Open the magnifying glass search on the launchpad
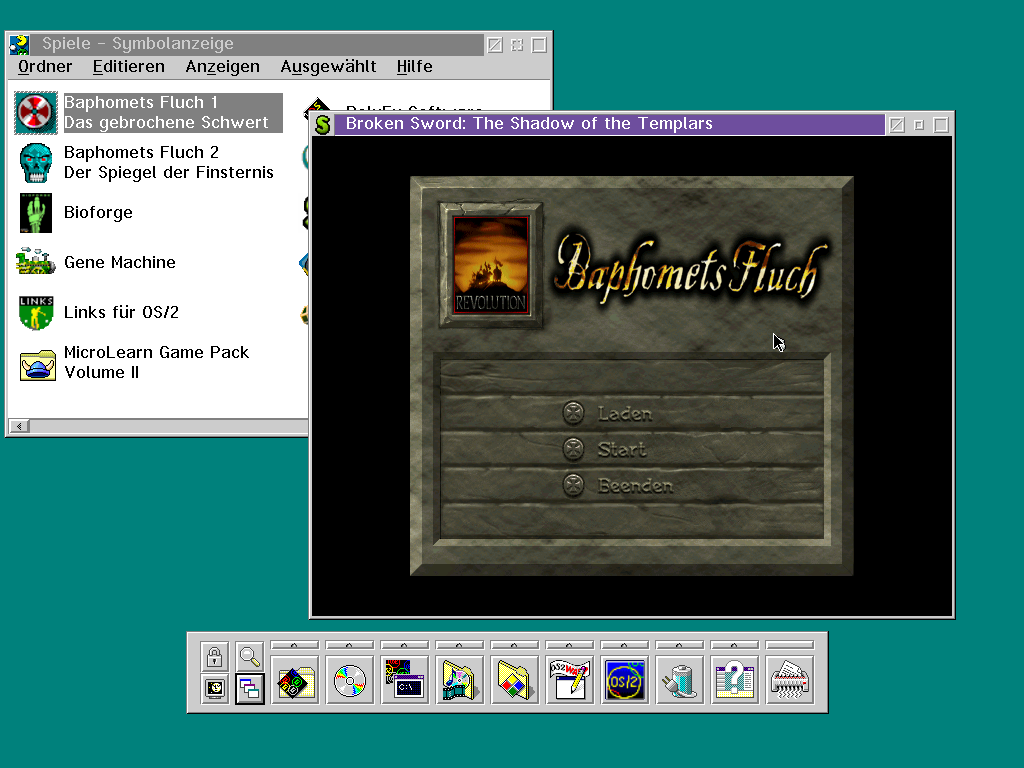The image size is (1024, 768). [249, 656]
